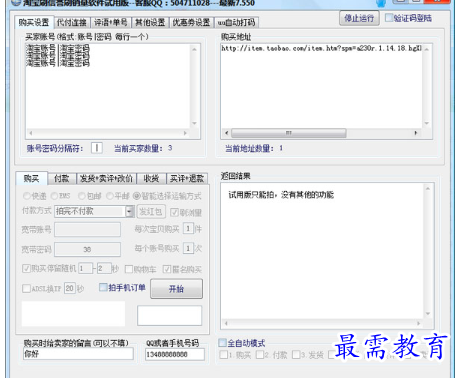Toggle the 刷浏量 checkbox
This screenshot has height=378, width=456.
click(174, 212)
